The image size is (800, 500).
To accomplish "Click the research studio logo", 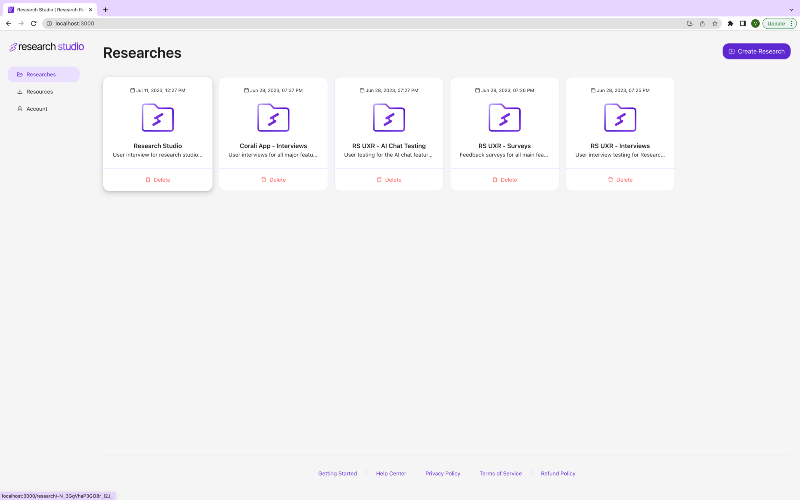I will 46,47.
